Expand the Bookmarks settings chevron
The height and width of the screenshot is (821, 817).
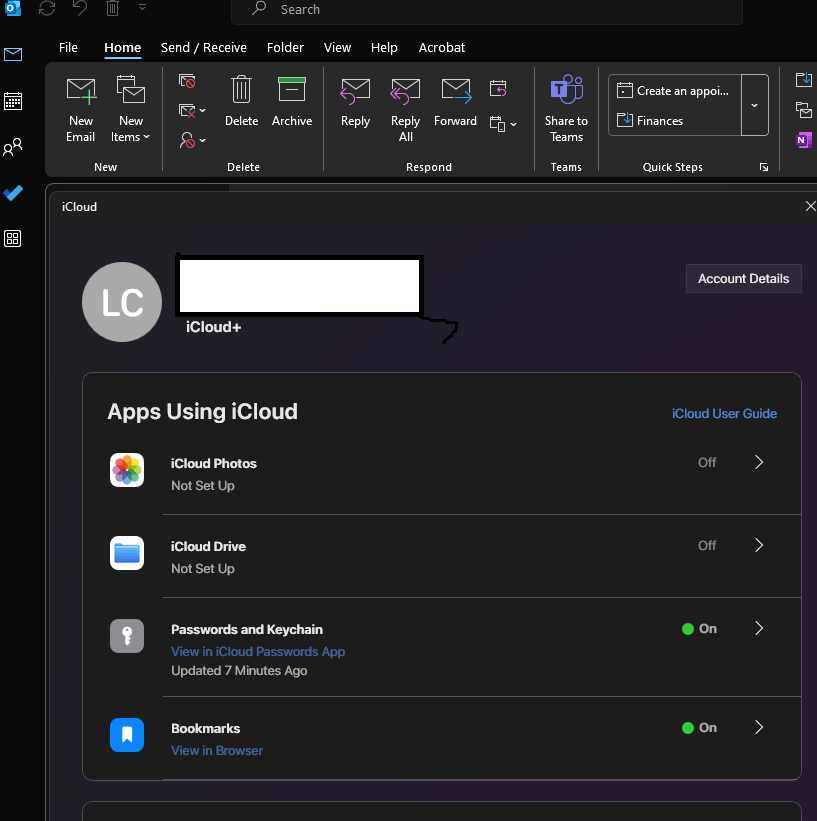click(759, 727)
